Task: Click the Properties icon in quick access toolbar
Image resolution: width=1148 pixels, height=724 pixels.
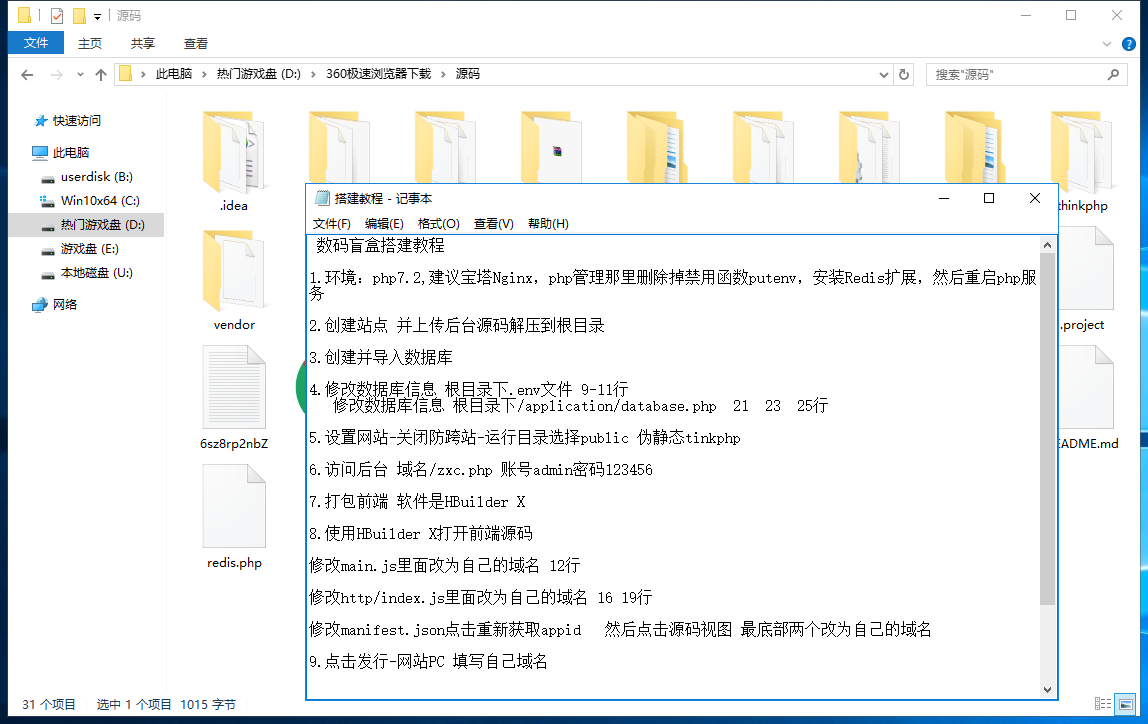Action: click(x=57, y=16)
